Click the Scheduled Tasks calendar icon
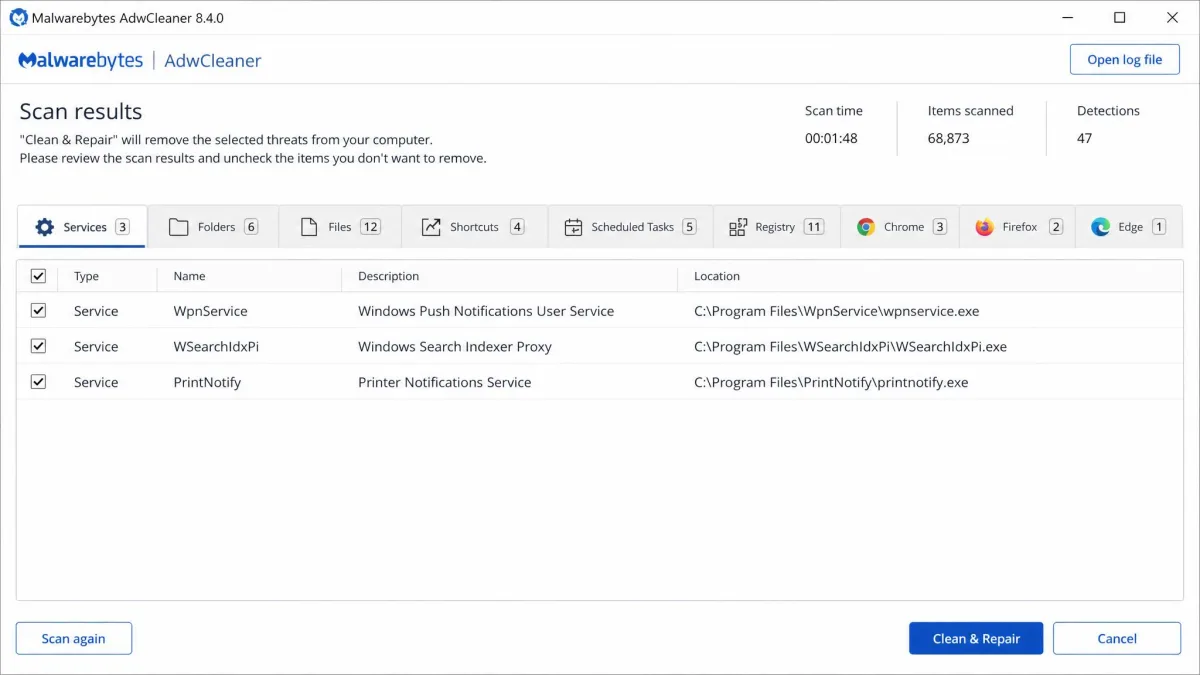1200x675 pixels. (573, 227)
